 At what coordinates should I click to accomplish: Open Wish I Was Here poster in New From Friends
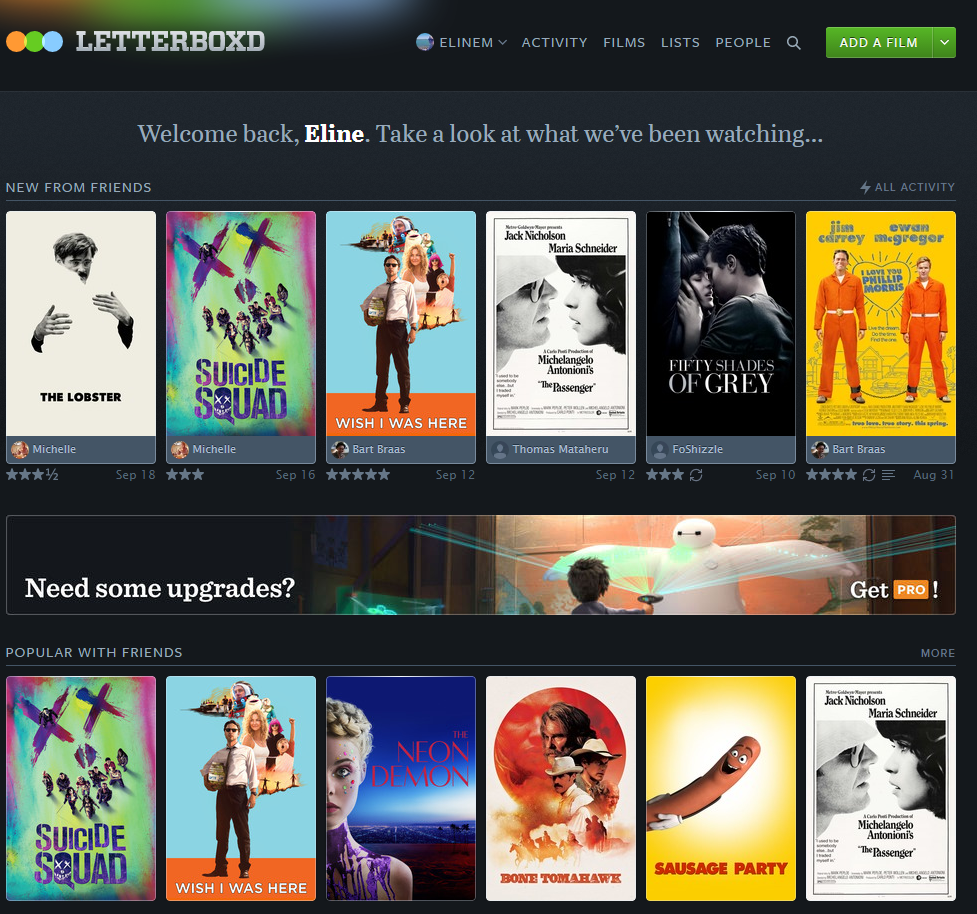401,323
